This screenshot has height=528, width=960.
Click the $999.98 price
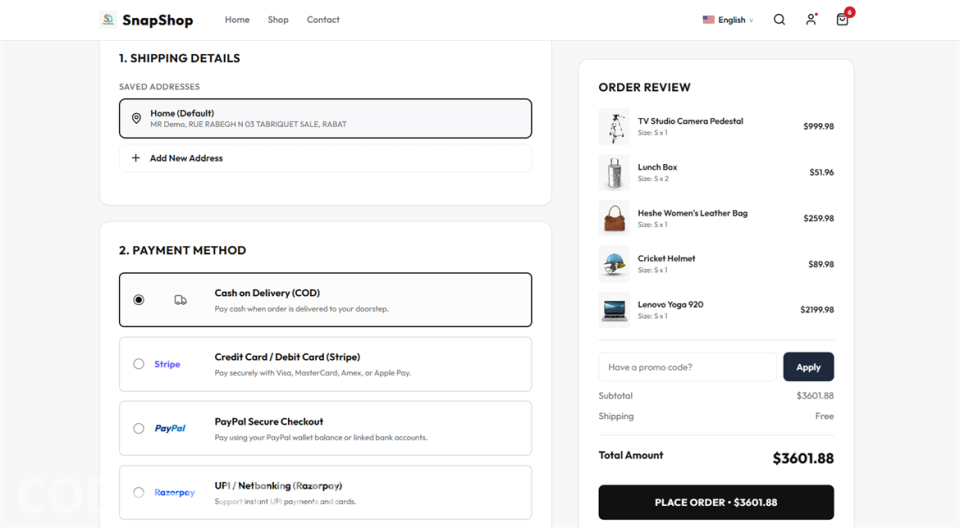(x=819, y=126)
